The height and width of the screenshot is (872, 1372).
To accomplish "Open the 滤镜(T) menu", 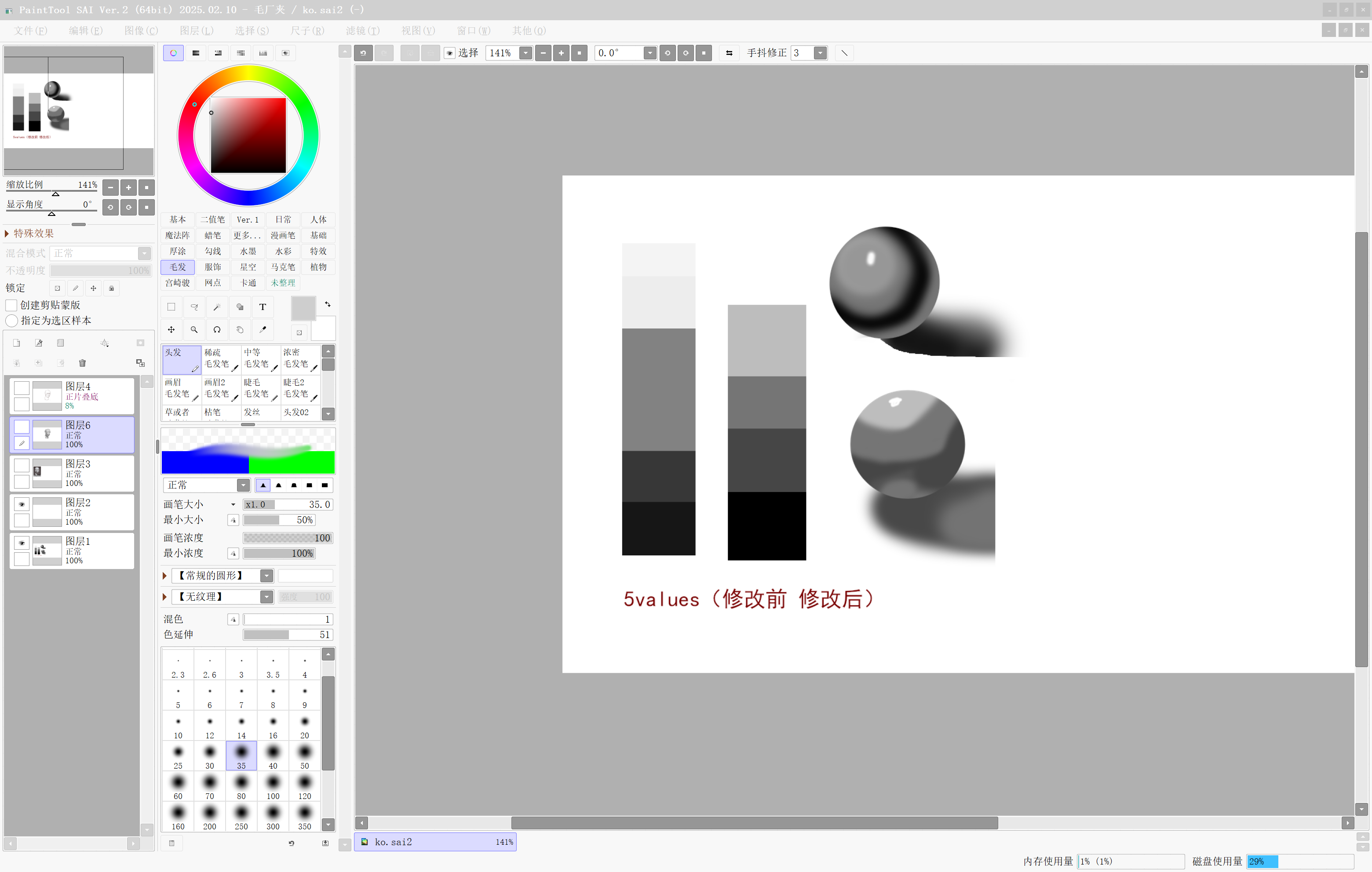I will coord(362,31).
